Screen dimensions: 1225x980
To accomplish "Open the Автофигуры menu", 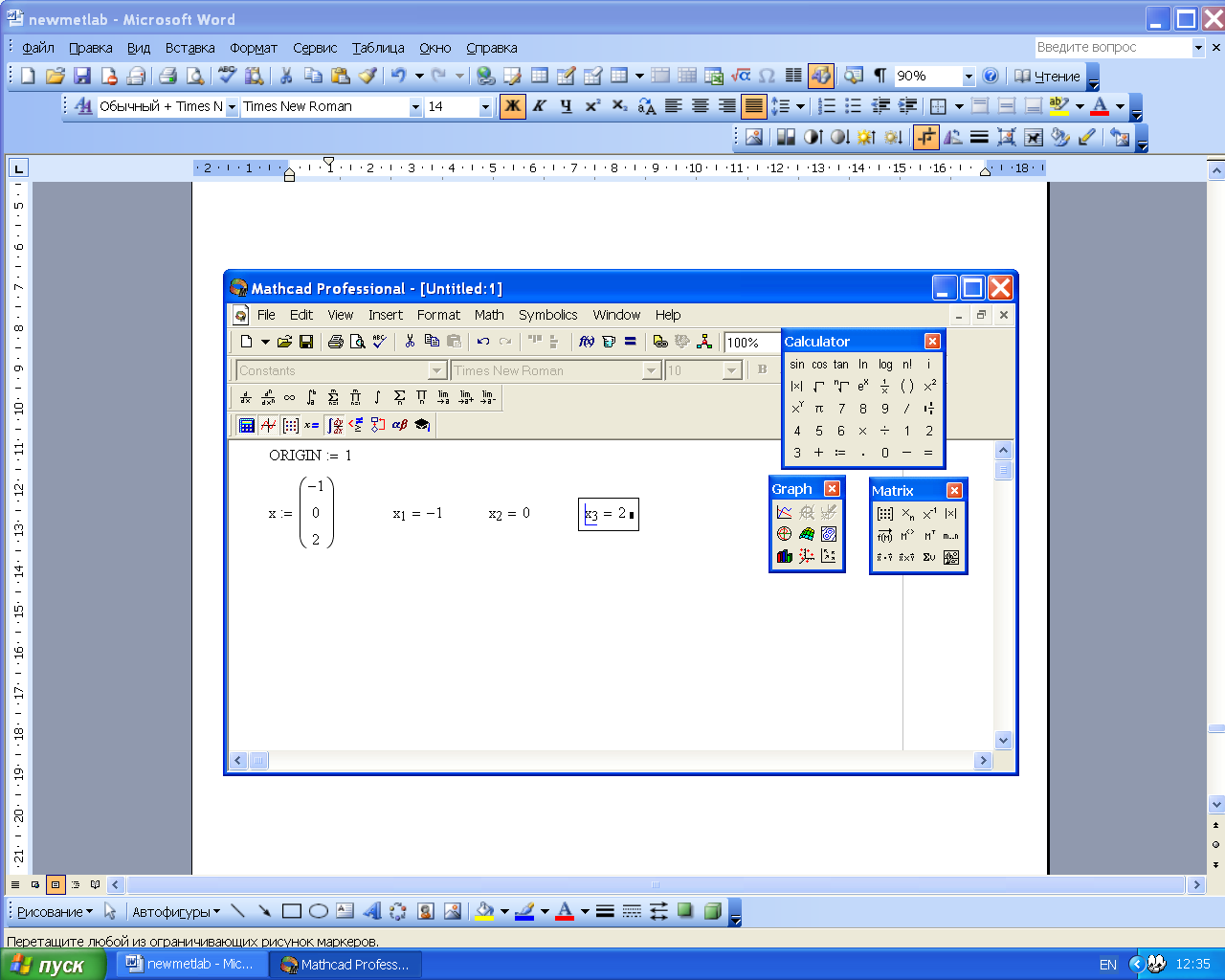I will [176, 912].
